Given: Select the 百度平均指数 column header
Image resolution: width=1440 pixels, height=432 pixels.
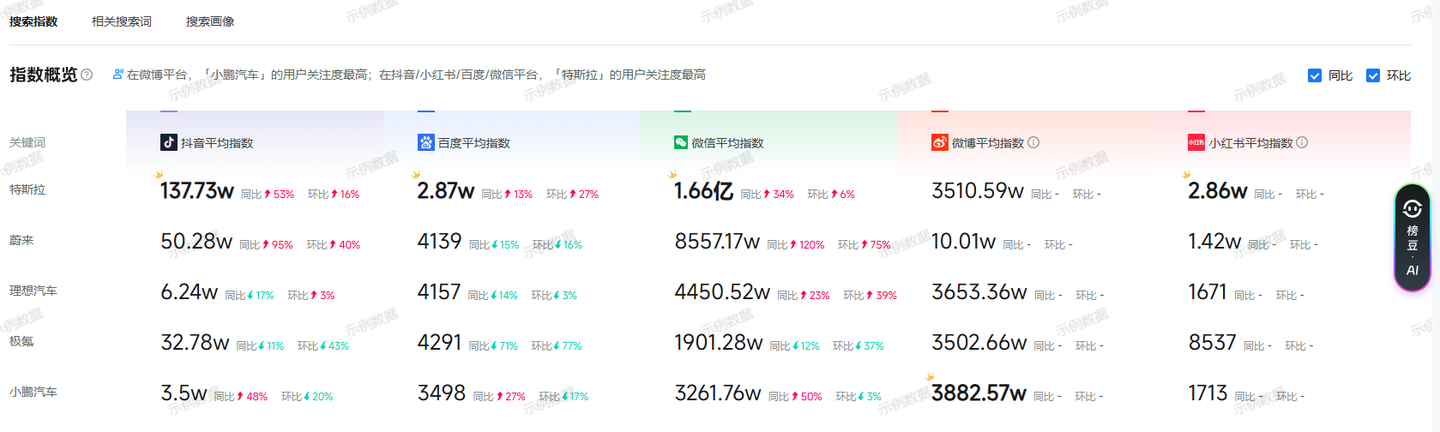Looking at the screenshot, I should (x=474, y=143).
